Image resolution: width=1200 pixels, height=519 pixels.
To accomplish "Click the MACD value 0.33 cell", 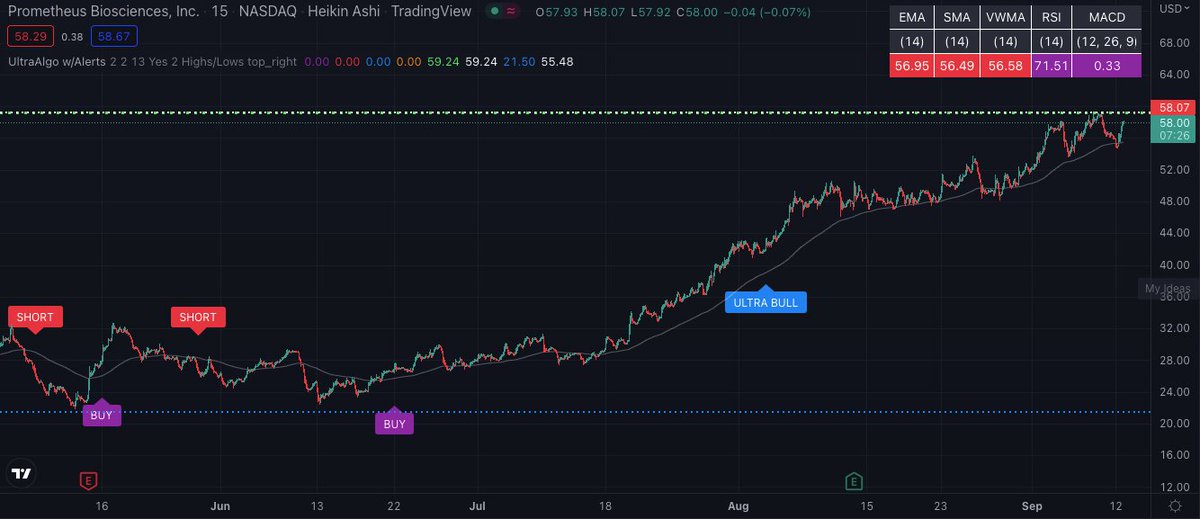I will (1107, 65).
